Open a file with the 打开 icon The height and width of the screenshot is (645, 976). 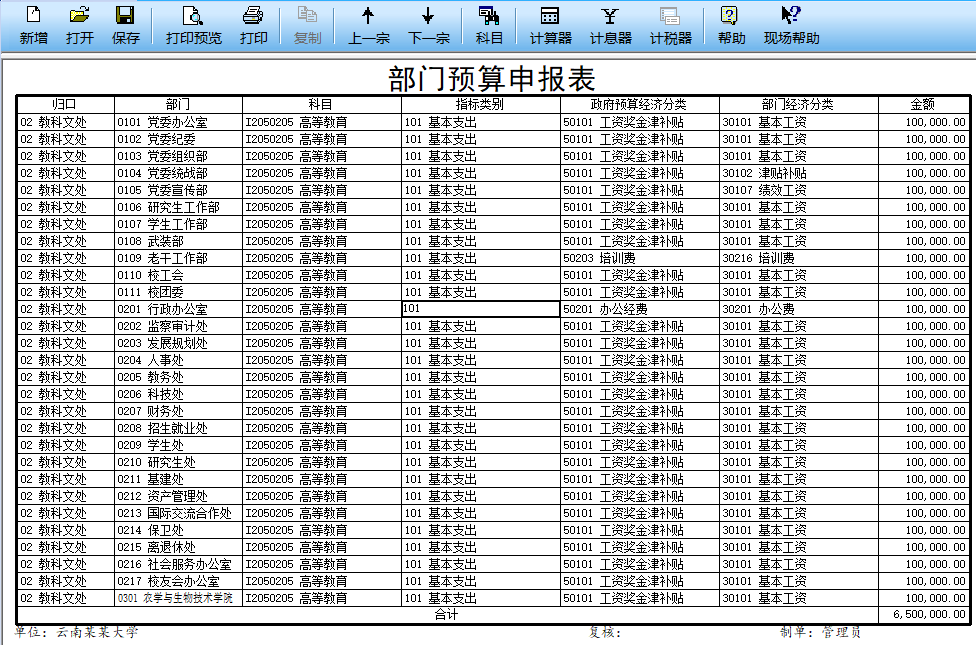pos(80,26)
